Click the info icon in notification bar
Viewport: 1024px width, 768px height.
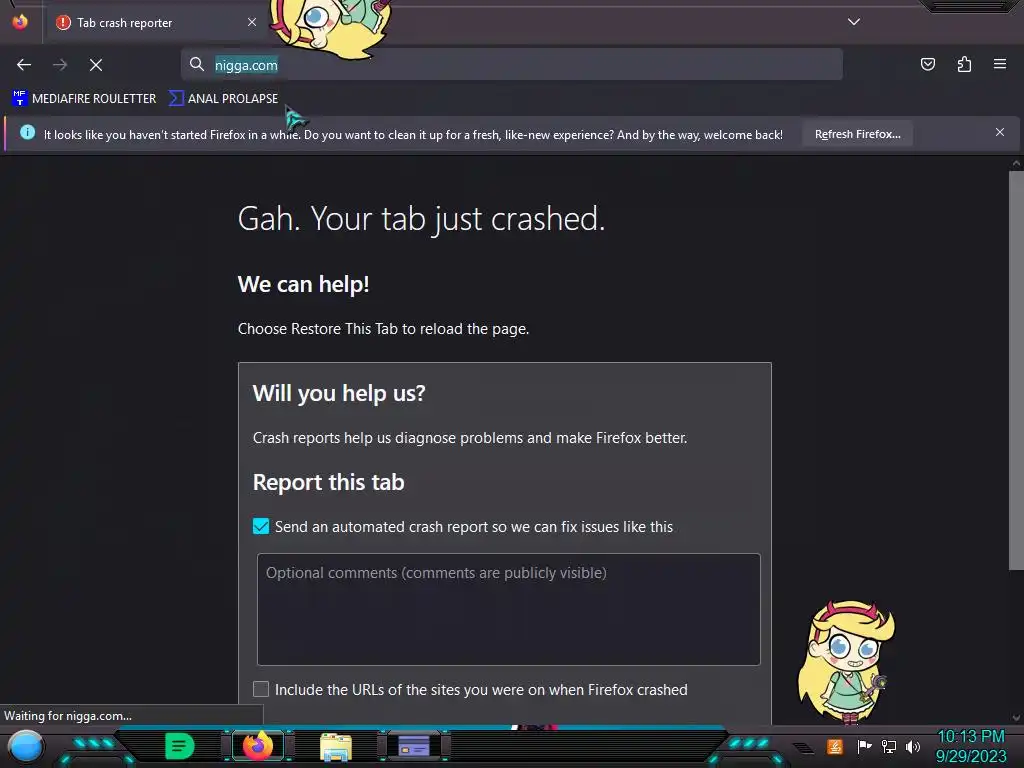pos(27,133)
